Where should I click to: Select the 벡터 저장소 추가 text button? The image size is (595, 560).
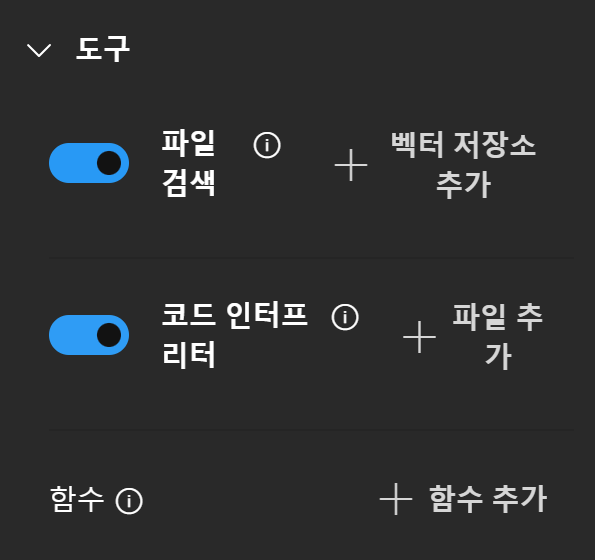(463, 165)
